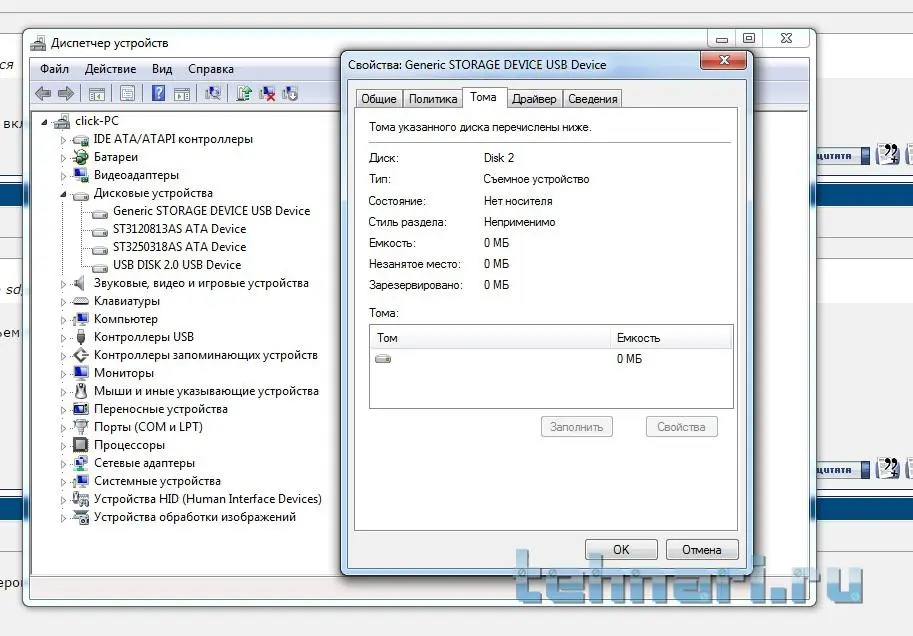Click the Устройства HID category icon

click(80, 499)
